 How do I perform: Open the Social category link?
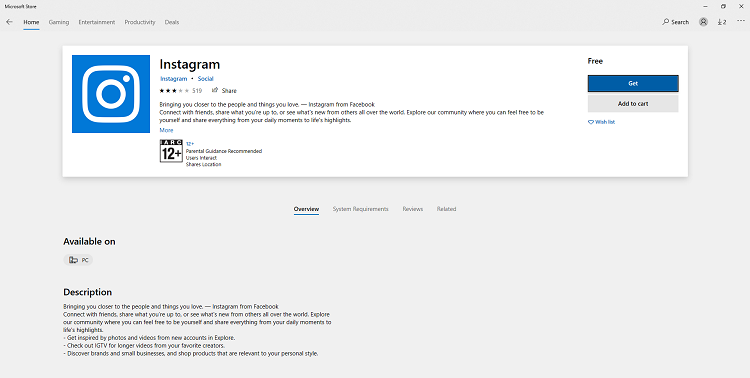coord(206,78)
